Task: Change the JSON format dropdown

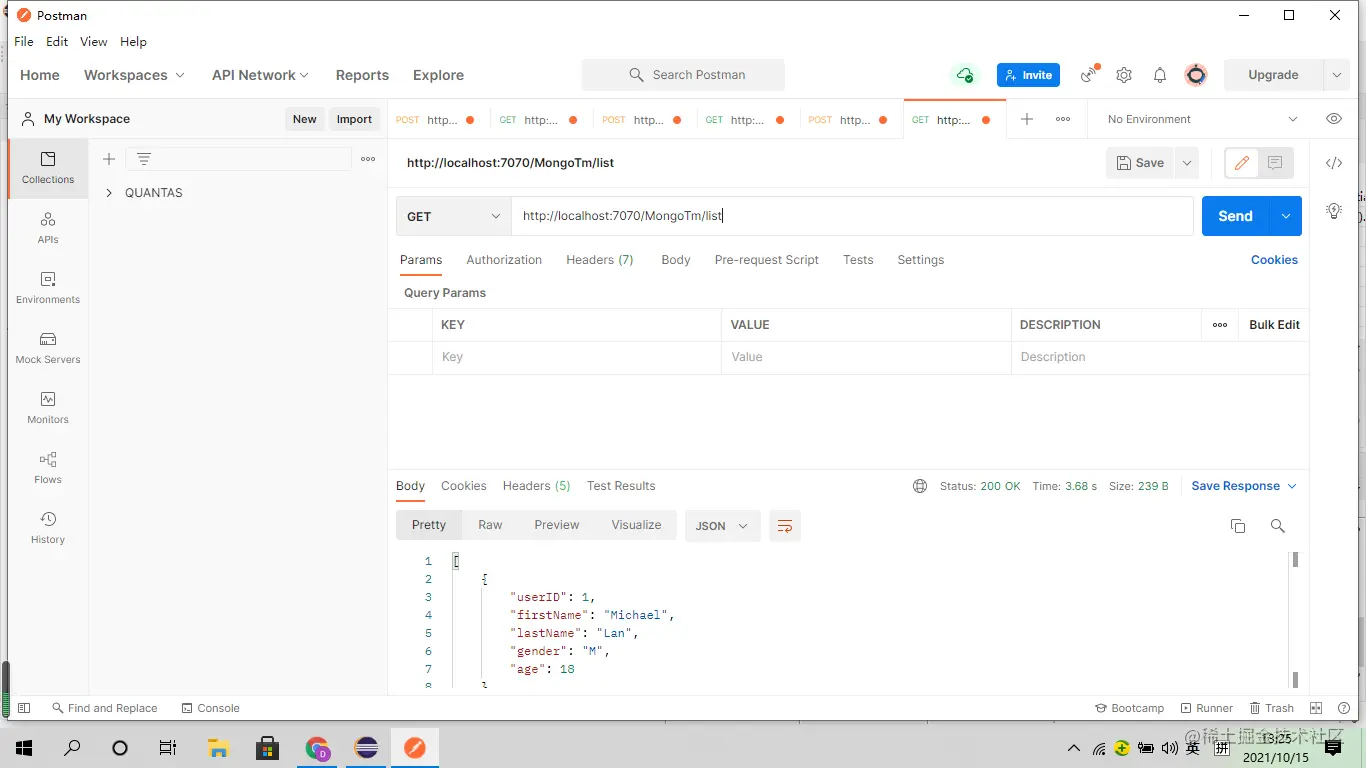Action: 722,526
